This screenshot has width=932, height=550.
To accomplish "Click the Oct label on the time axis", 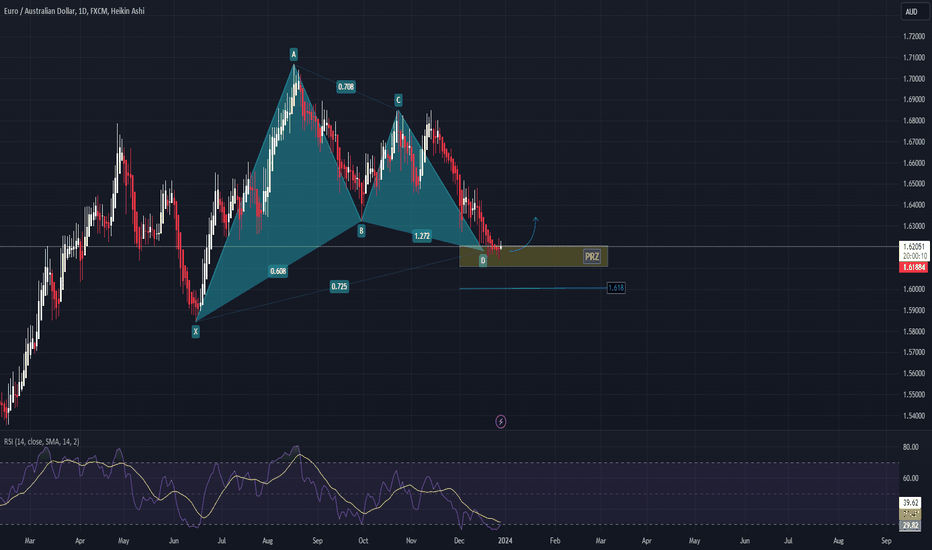I will pyautogui.click(x=363, y=540).
